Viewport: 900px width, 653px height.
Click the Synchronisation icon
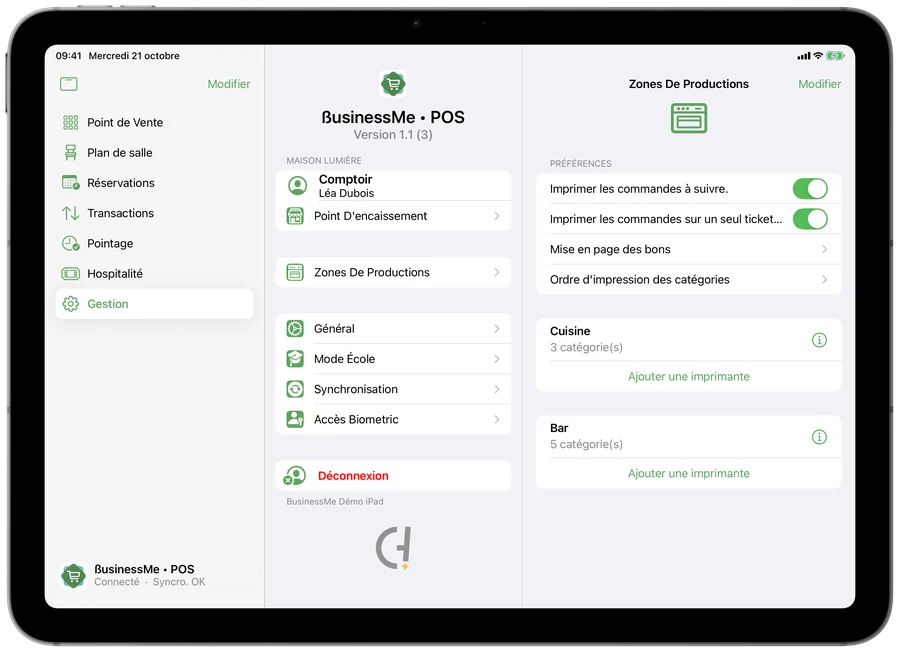tap(295, 390)
